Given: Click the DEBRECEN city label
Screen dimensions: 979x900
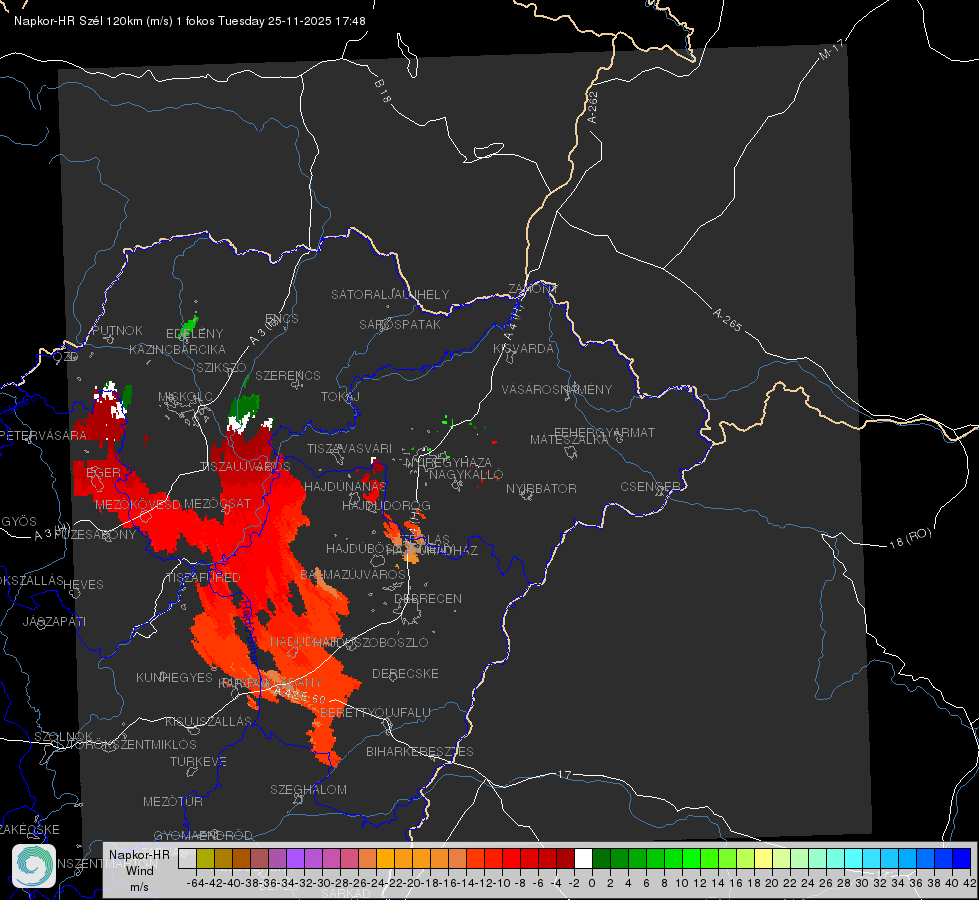Looking at the screenshot, I should (428, 598).
